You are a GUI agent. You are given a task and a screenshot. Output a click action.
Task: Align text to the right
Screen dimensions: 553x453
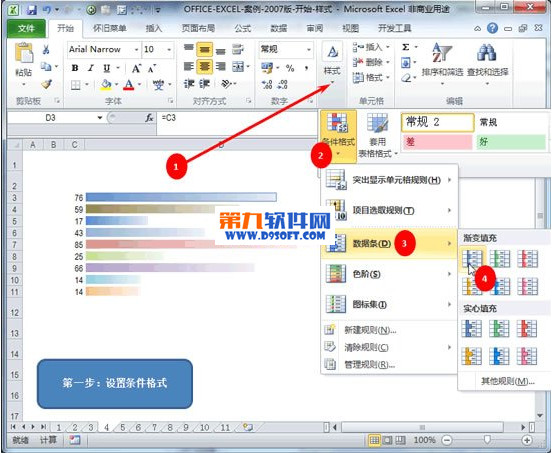(221, 66)
